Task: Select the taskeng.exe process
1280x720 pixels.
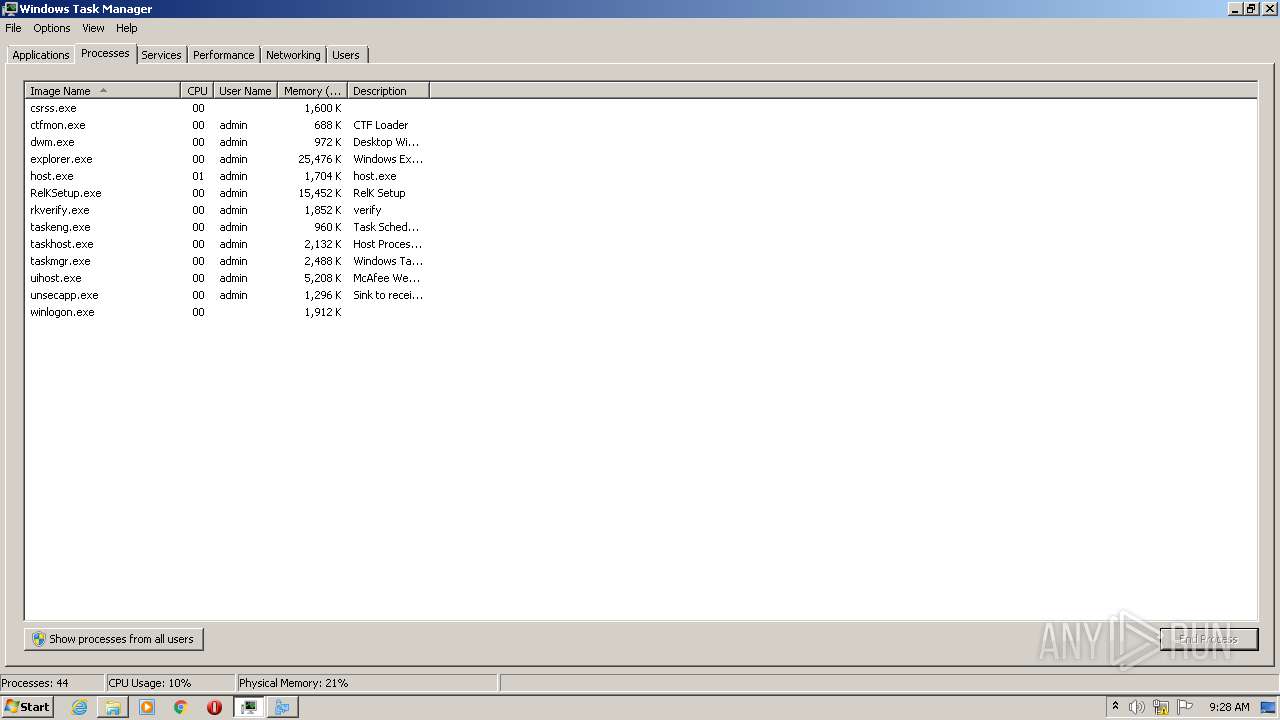Action: click(60, 227)
